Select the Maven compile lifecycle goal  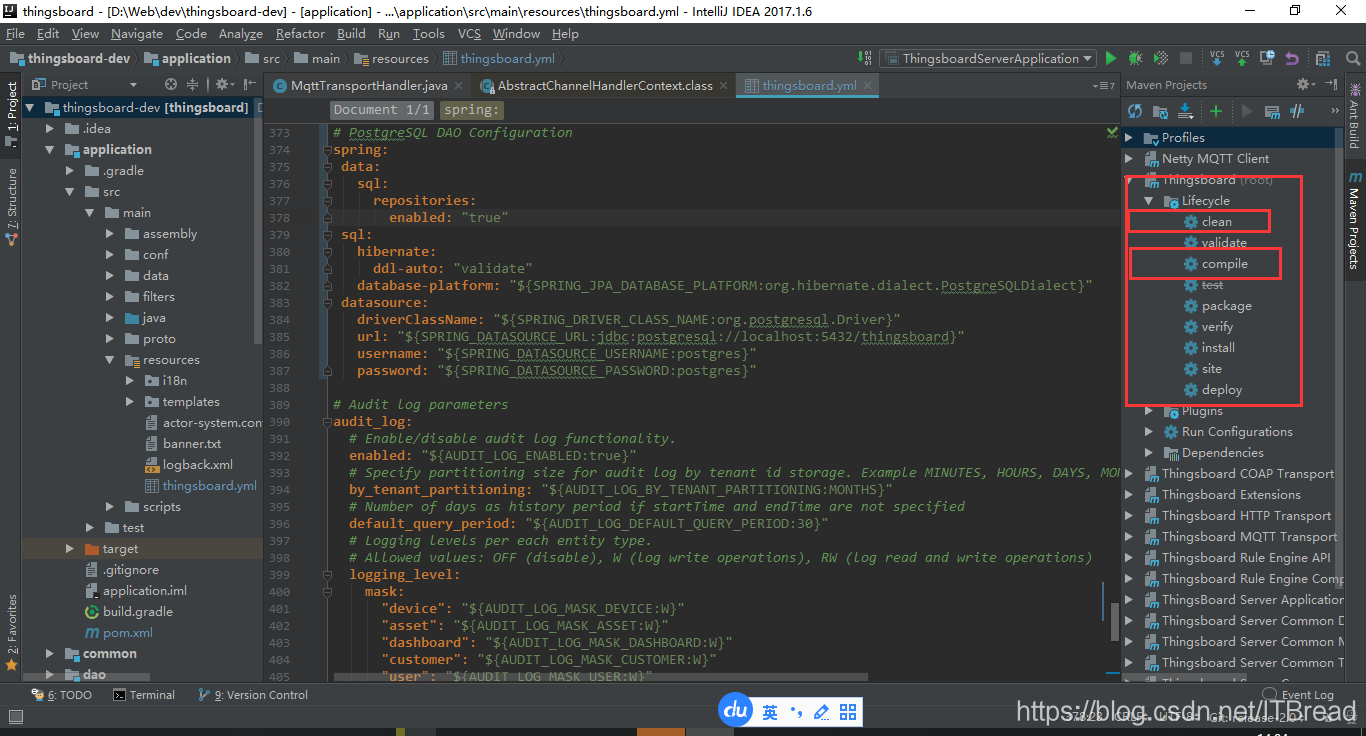[x=1224, y=264]
